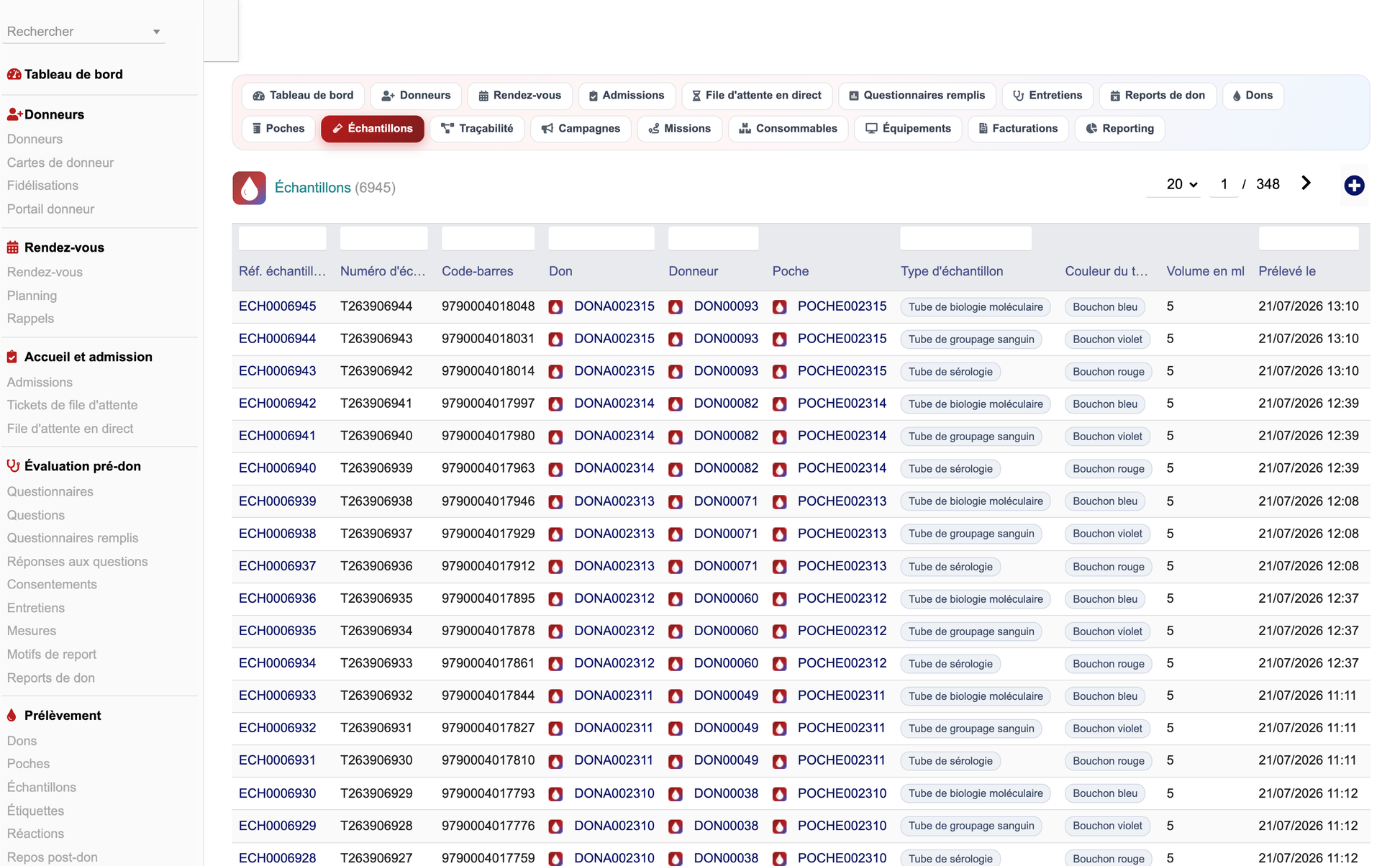Click the donor icon in row ECH0006941
The width and height of the screenshot is (1400, 866).
(676, 437)
